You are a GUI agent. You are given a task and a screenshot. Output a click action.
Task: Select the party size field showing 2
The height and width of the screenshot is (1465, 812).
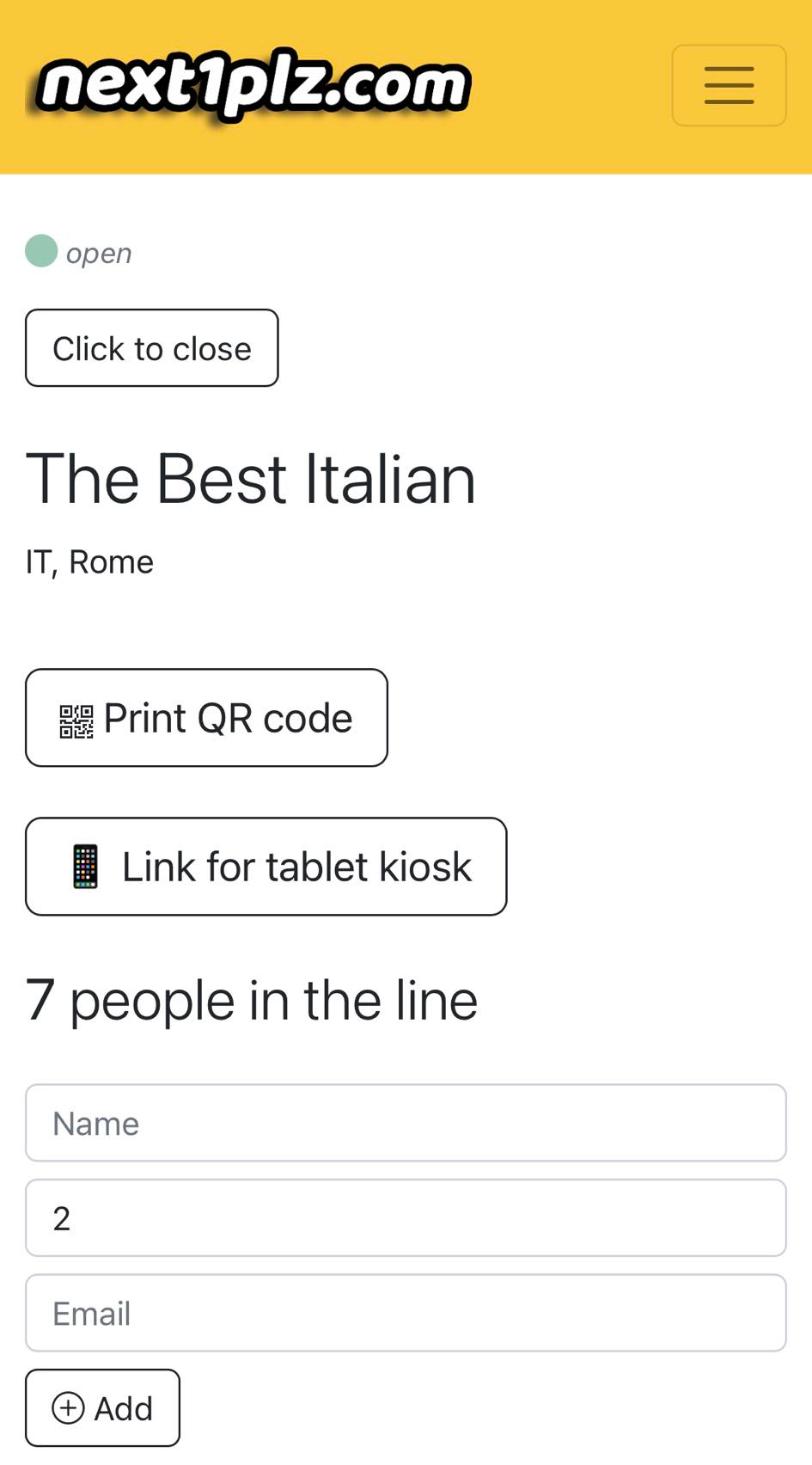406,1218
